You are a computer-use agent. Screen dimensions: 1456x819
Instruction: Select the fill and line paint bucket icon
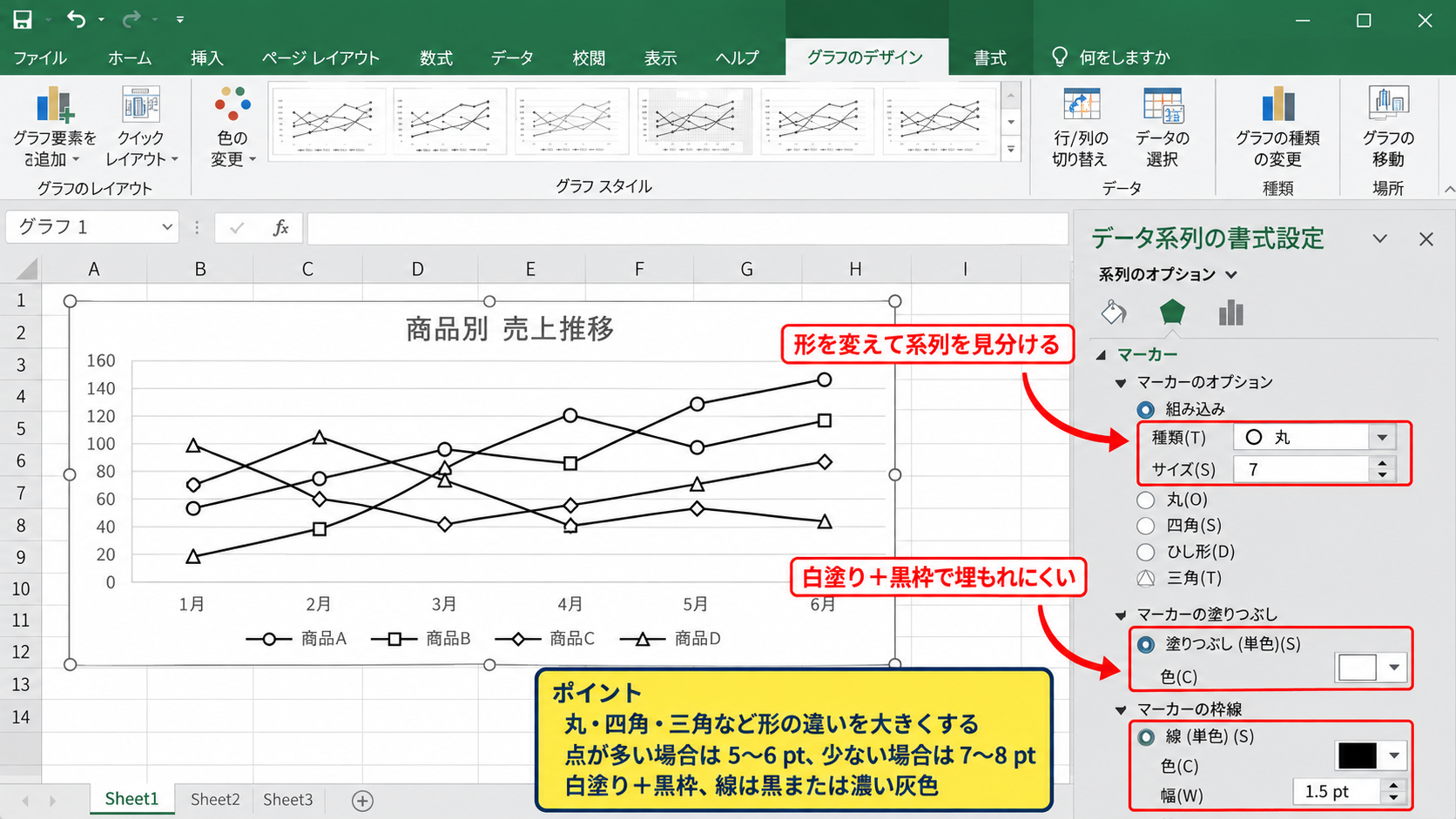(1114, 312)
